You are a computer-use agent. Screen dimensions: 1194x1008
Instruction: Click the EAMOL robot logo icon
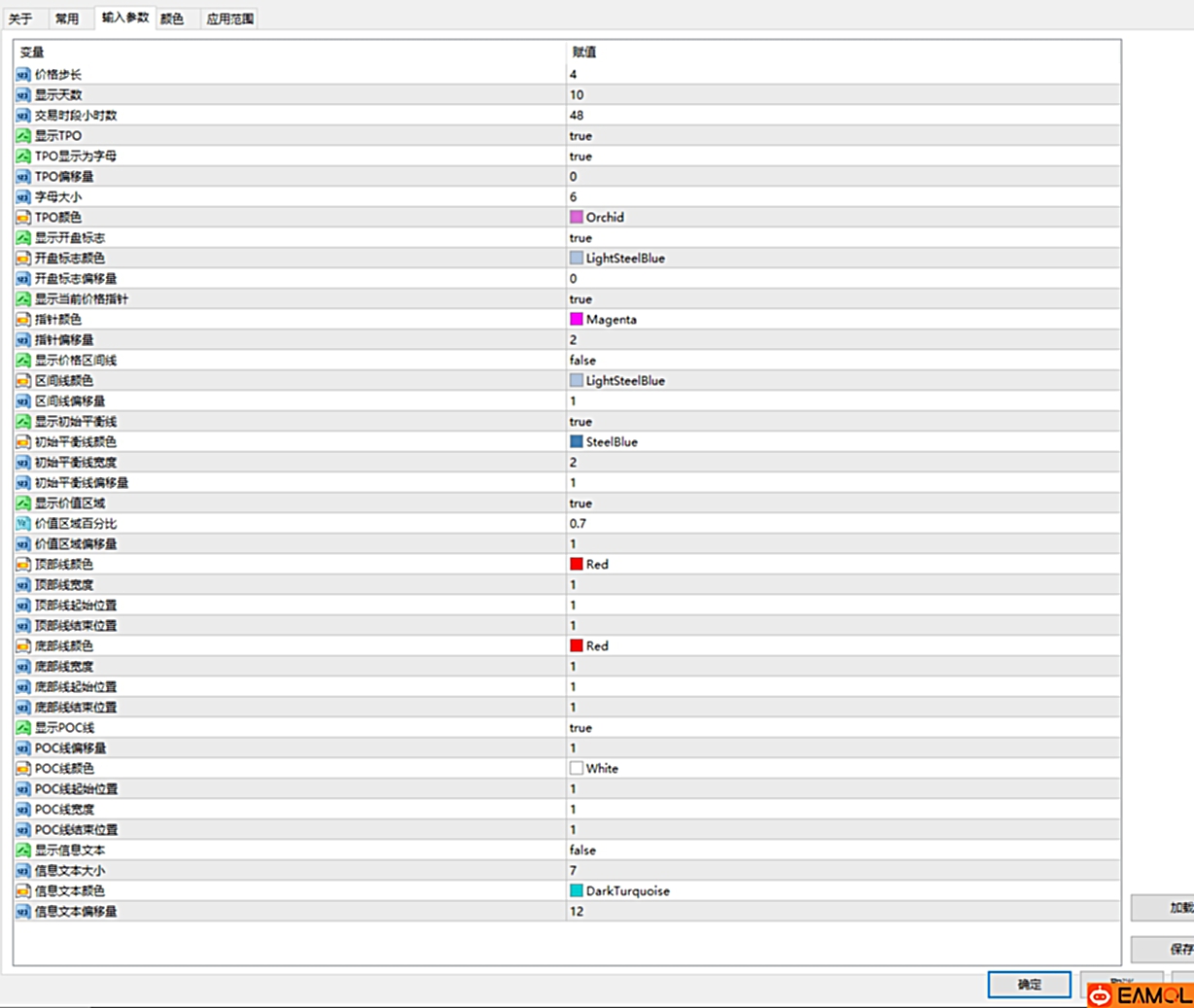tap(1100, 995)
